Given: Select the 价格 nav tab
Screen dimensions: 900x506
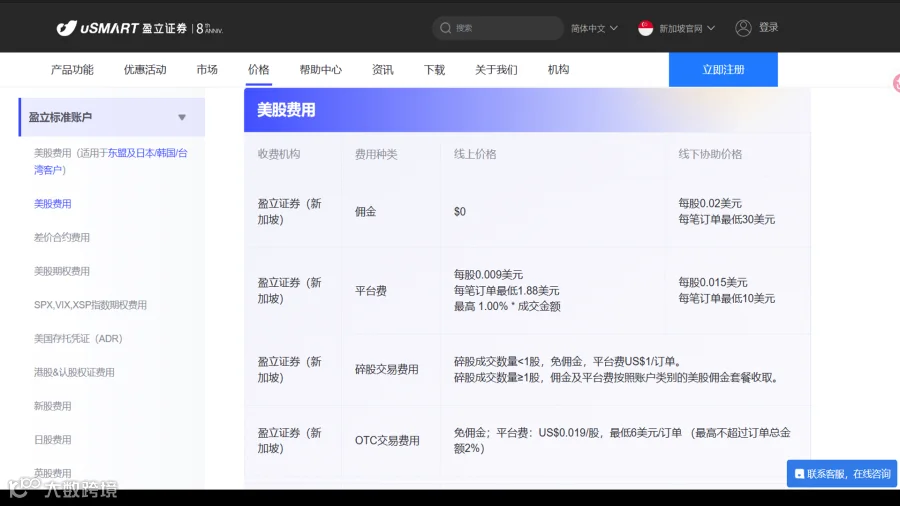Looking at the screenshot, I should click(x=258, y=69).
